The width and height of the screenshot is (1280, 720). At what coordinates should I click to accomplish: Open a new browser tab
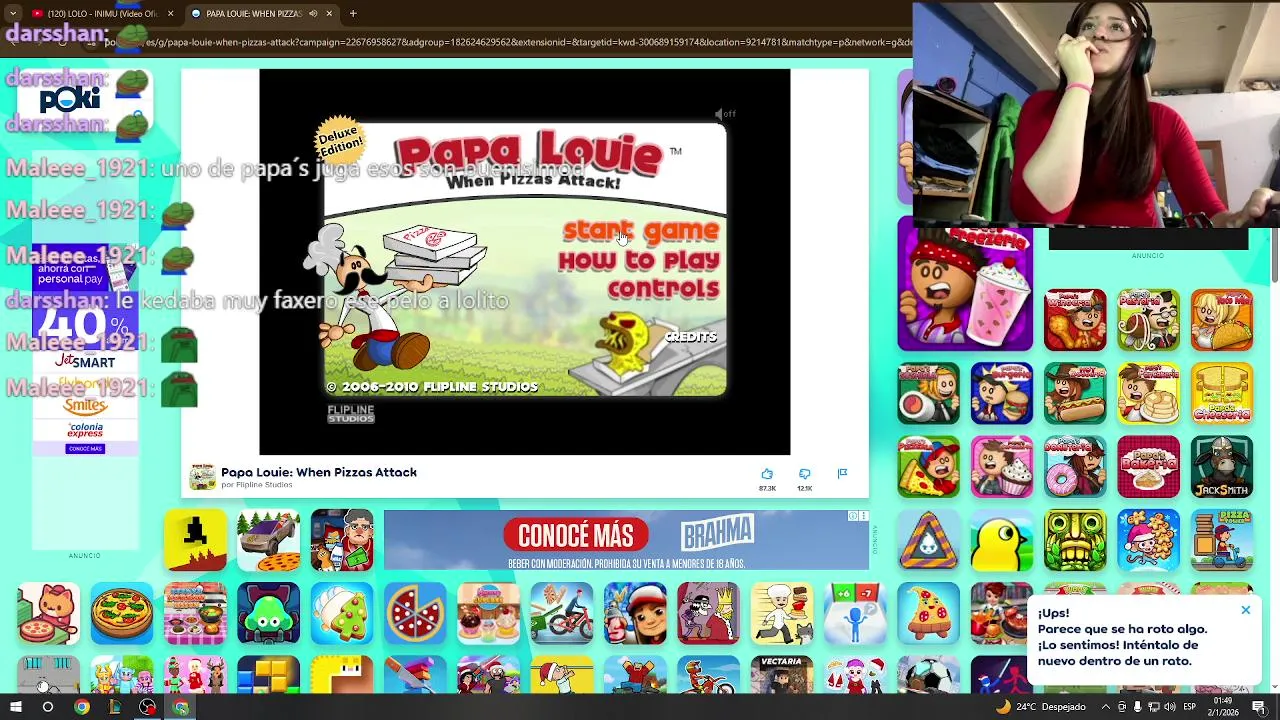tap(353, 14)
